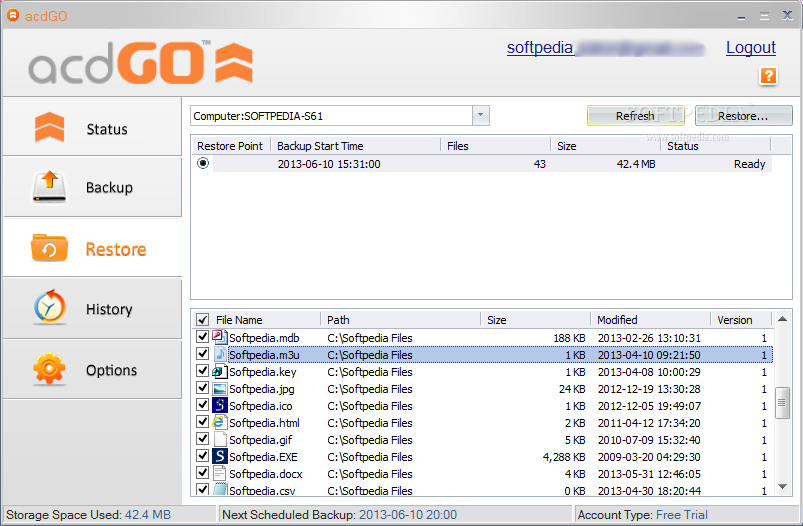Uncheck the Softpedia.ico checkbox
This screenshot has height=526, width=803.
(x=202, y=405)
